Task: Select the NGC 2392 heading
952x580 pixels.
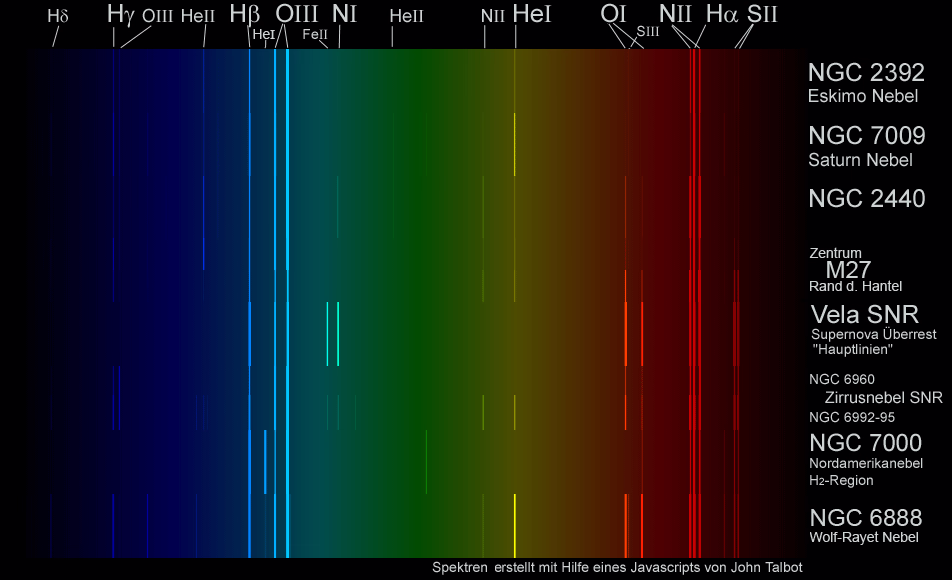Action: [866, 73]
